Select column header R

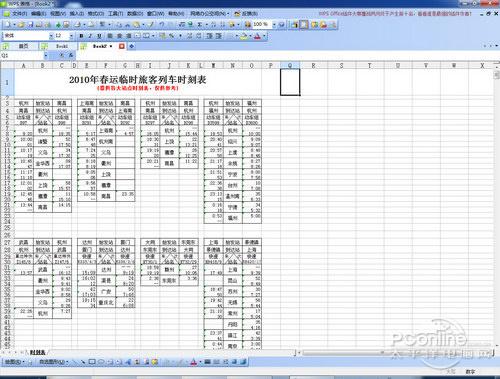click(x=313, y=66)
